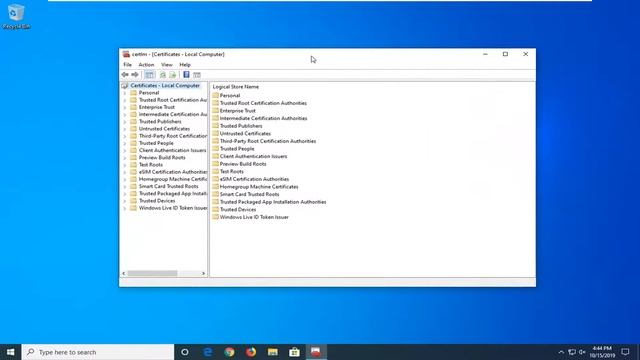Select Homegroup Machine Certificates in store list
640x360 pixels.
click(259, 187)
